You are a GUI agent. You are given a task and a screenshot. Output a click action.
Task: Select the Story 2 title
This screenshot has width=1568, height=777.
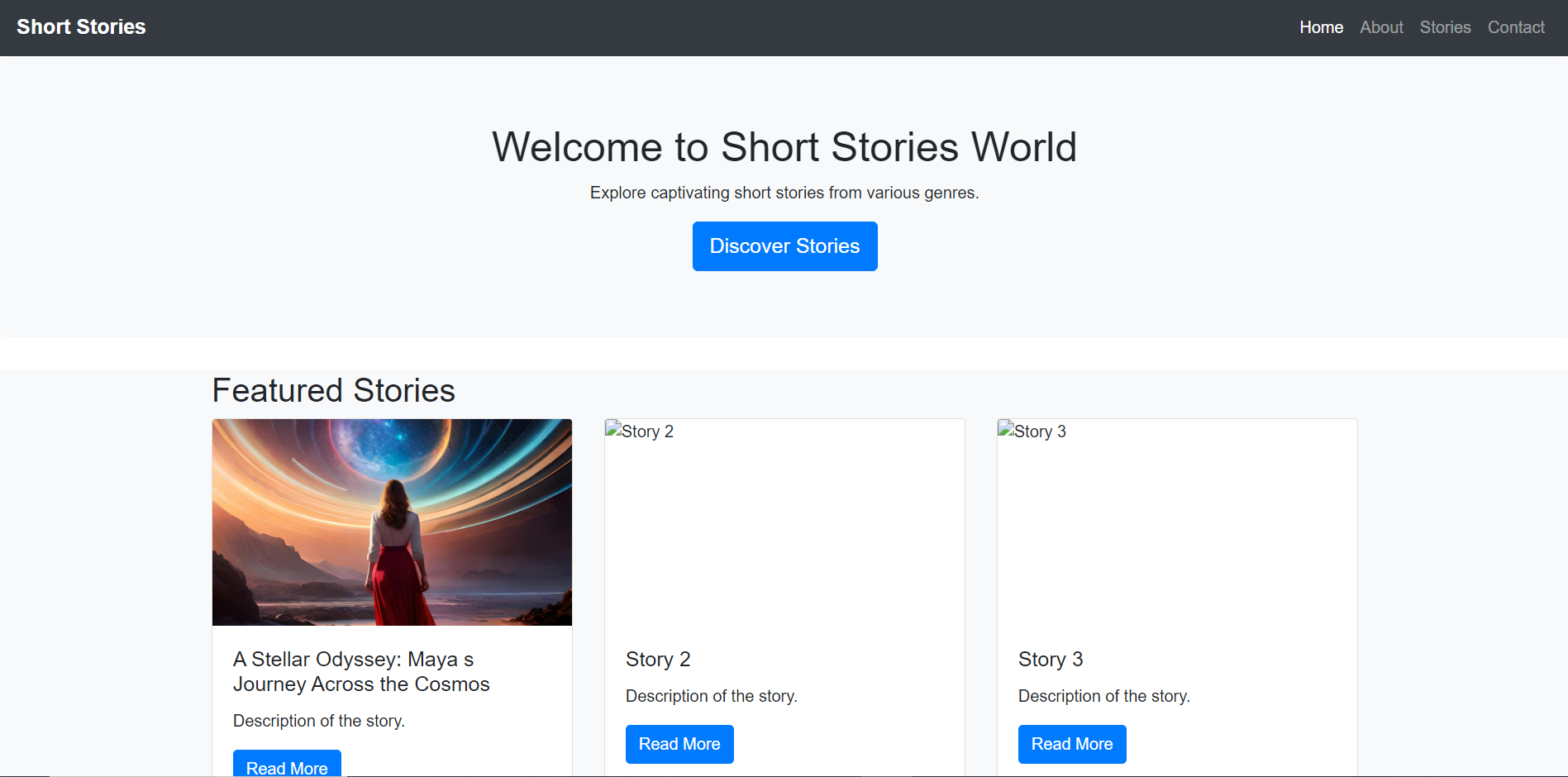pyautogui.click(x=658, y=659)
